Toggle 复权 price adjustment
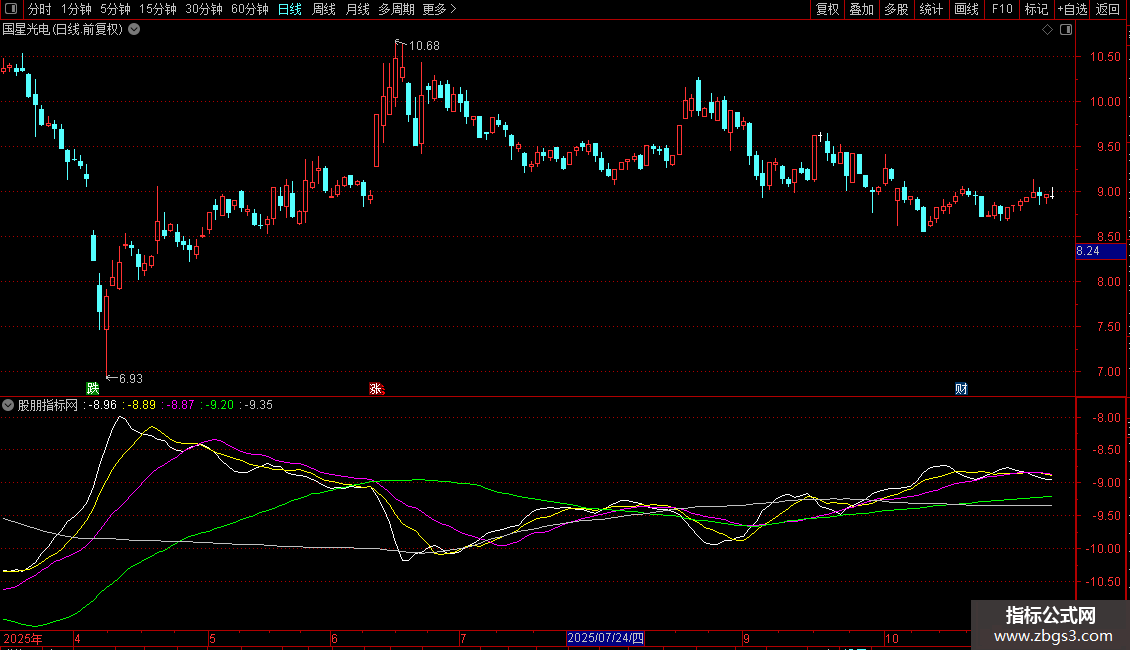This screenshot has height=650, width=1130. 827,10
